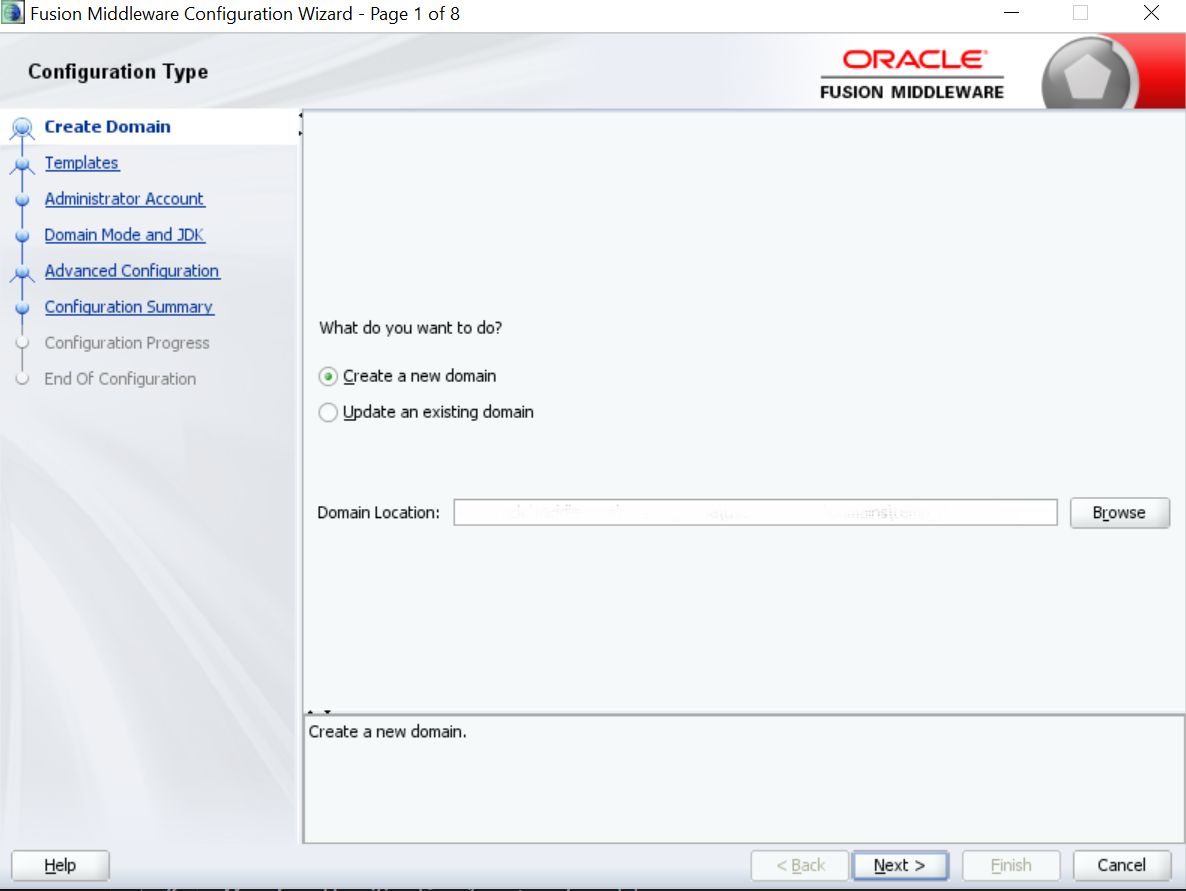Click the Oracle Fusion Middleware logo
1186x891 pixels.
[912, 74]
